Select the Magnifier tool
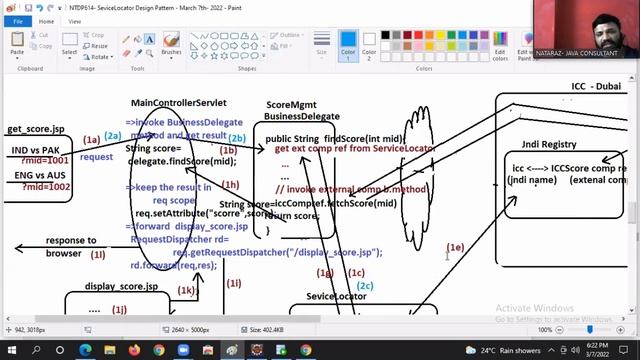The image size is (640, 360). click(150, 53)
